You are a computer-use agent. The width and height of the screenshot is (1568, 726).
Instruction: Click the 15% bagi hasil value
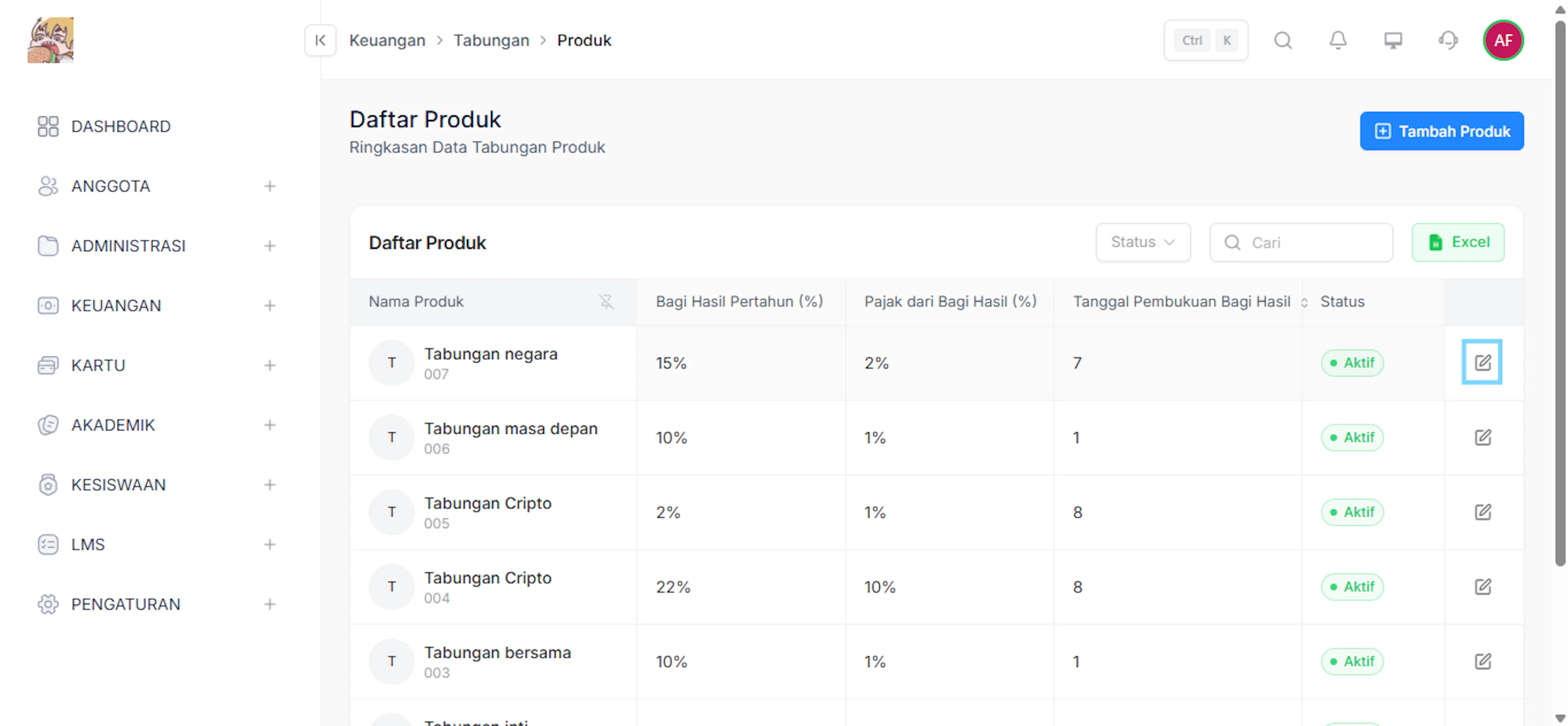(x=671, y=363)
